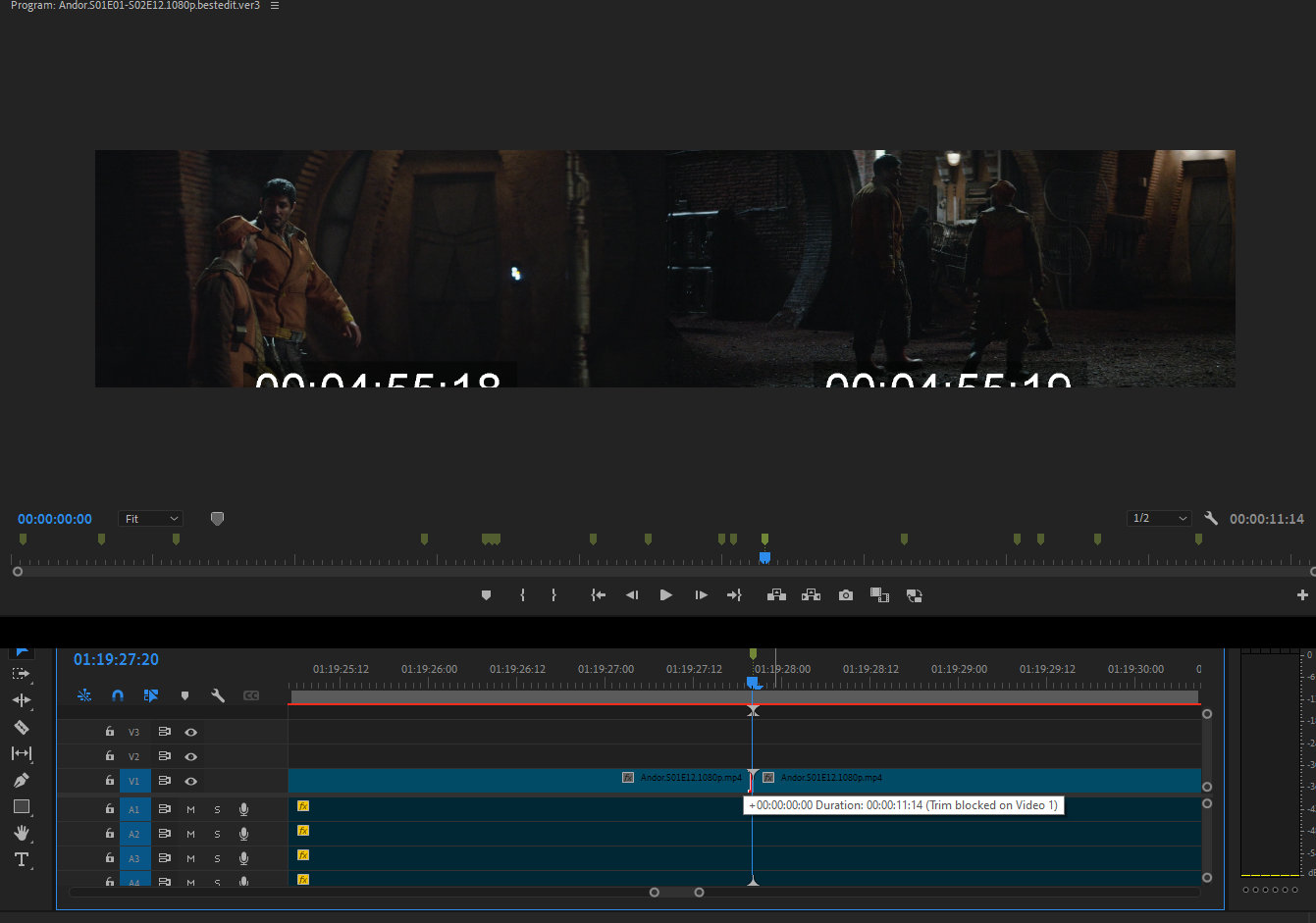Viewport: 1316px width, 923px height.
Task: Add Marker from timeline header
Action: [x=184, y=695]
